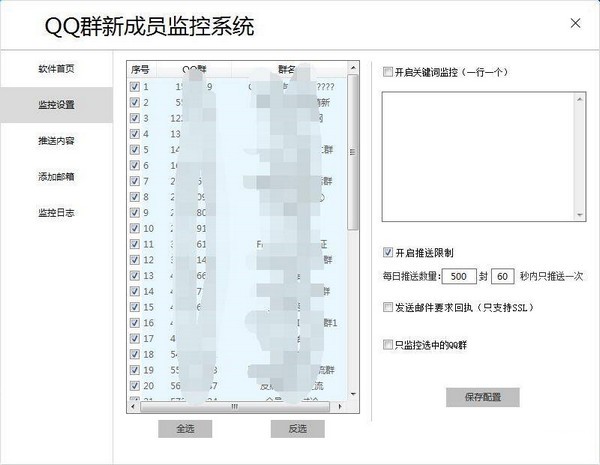This screenshot has height=465, width=600.
Task: Select 监控设置 in the sidebar
Action: (x=56, y=105)
